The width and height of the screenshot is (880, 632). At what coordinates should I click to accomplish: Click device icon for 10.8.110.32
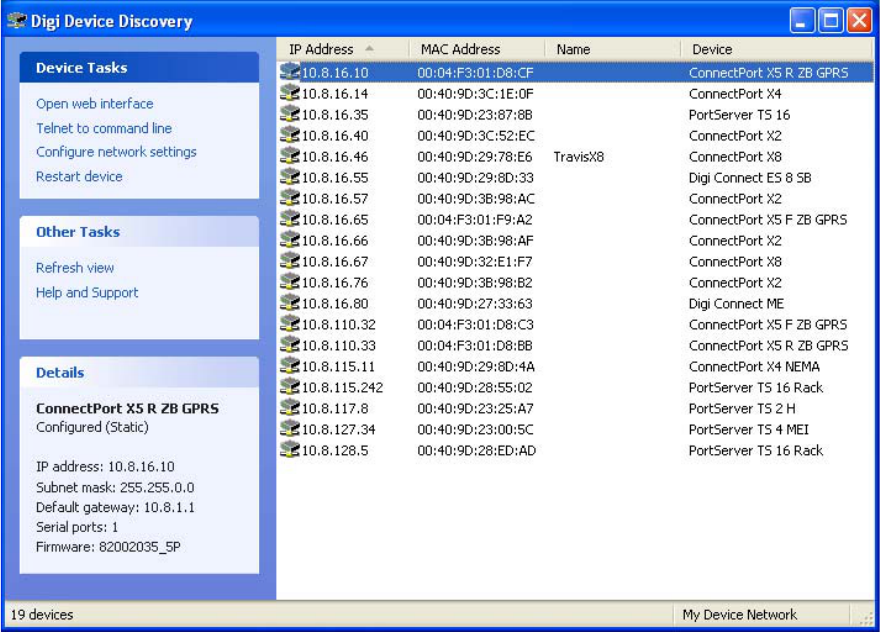pyautogui.click(x=290, y=323)
